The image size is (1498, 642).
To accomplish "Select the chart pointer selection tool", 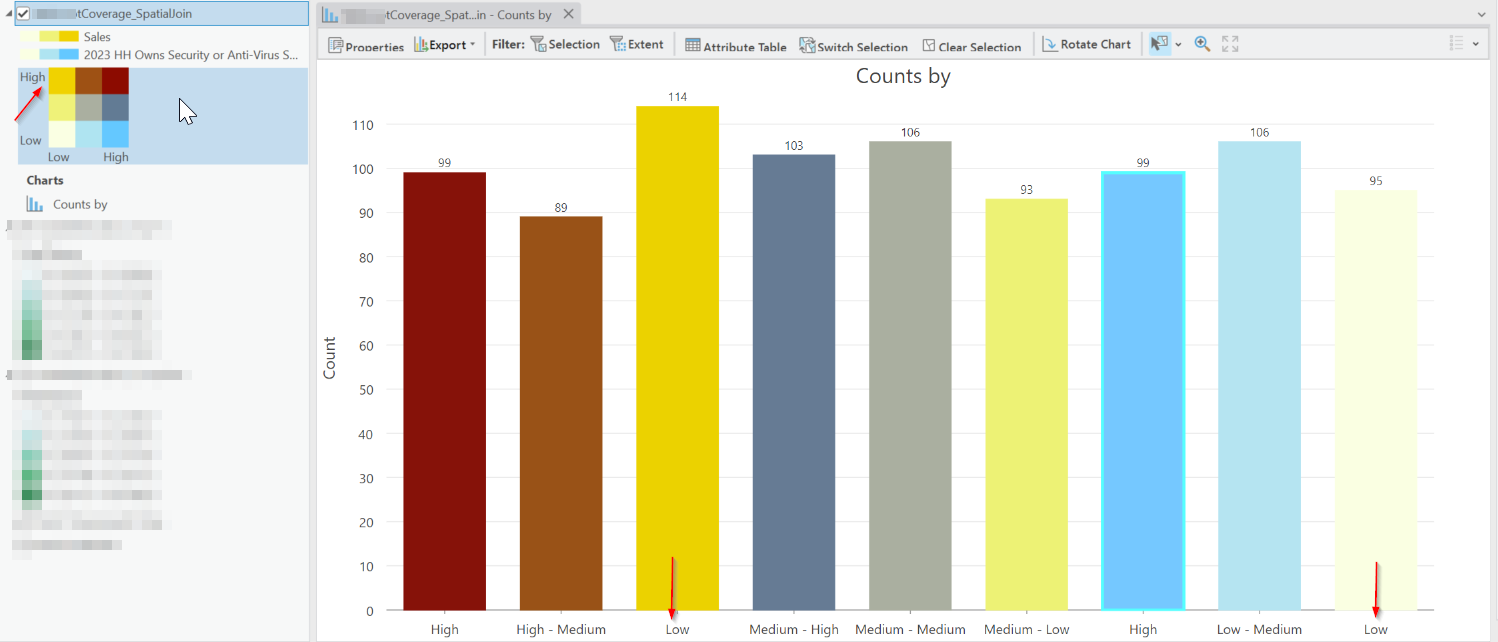I will pos(1158,44).
